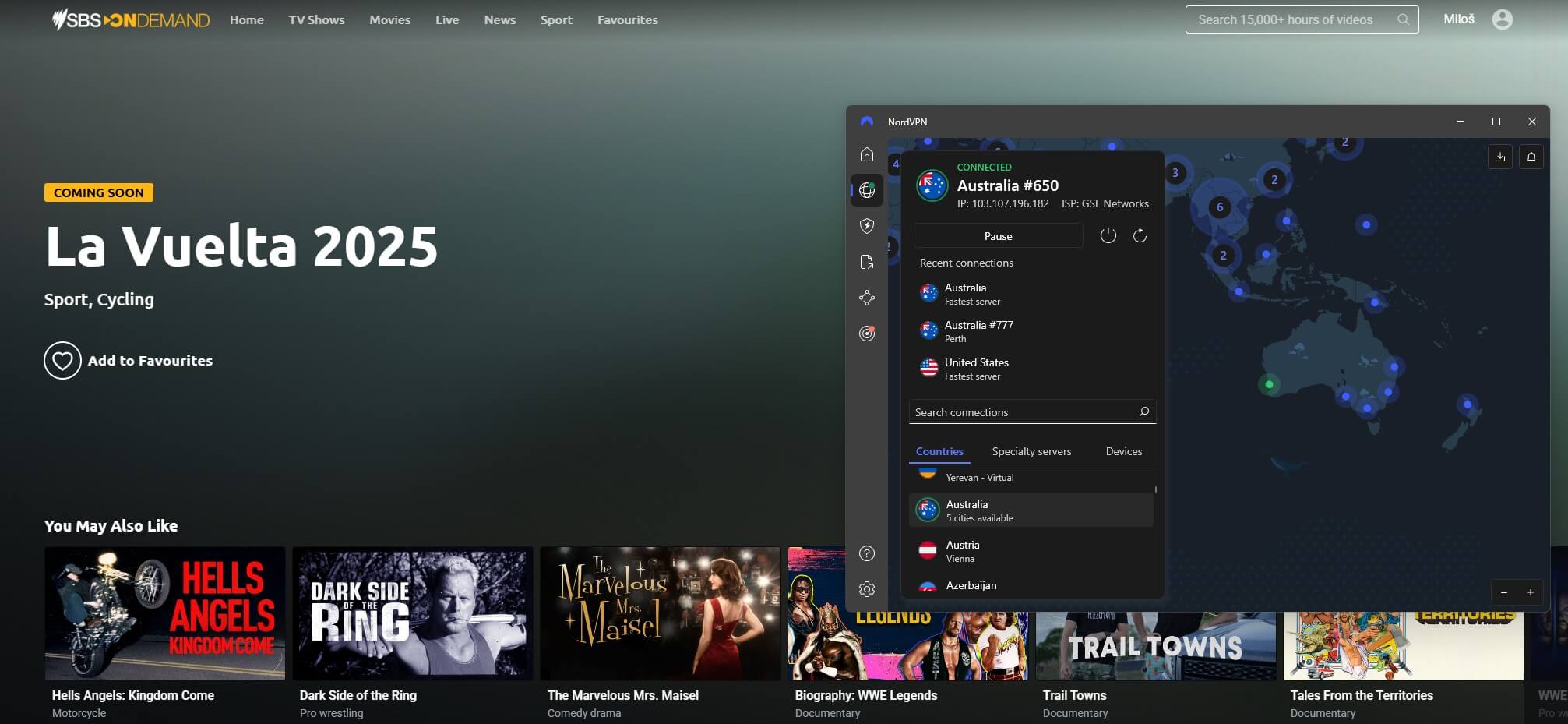Screen dimensions: 1568x724
Task: Switch to Specialty servers tab
Action: coord(1031,451)
